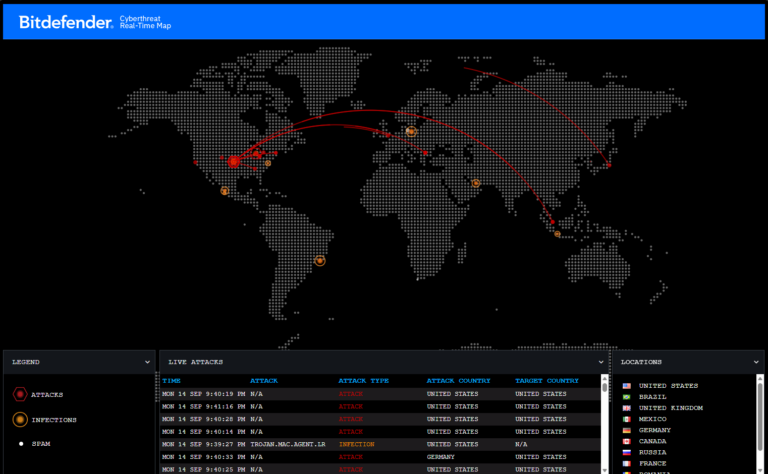Click the 'MON 14 SEP 9:40:14 PM' time cell
Viewport: 768px width, 474px height.
point(203,432)
